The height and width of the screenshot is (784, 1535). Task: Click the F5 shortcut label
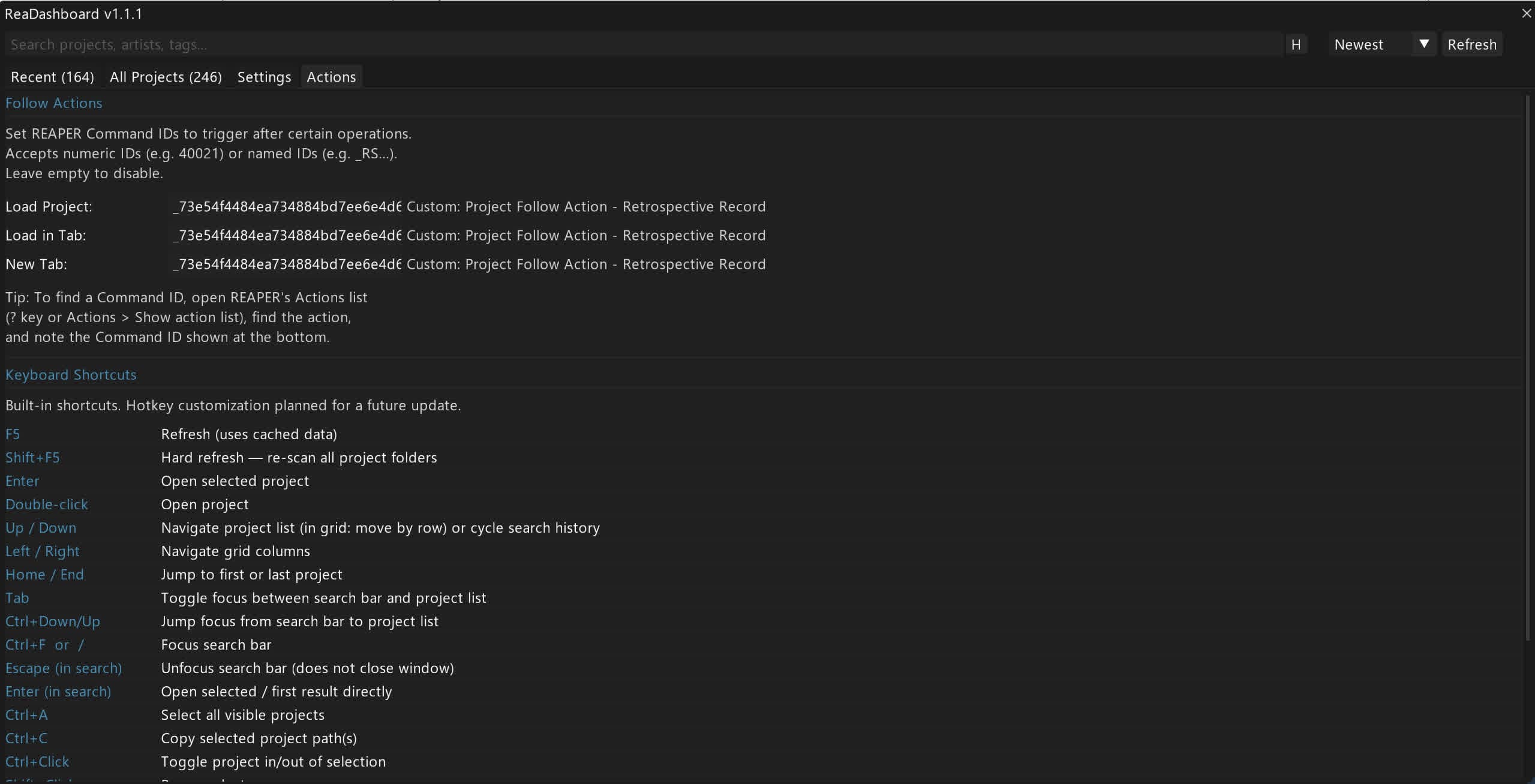pyautogui.click(x=13, y=434)
